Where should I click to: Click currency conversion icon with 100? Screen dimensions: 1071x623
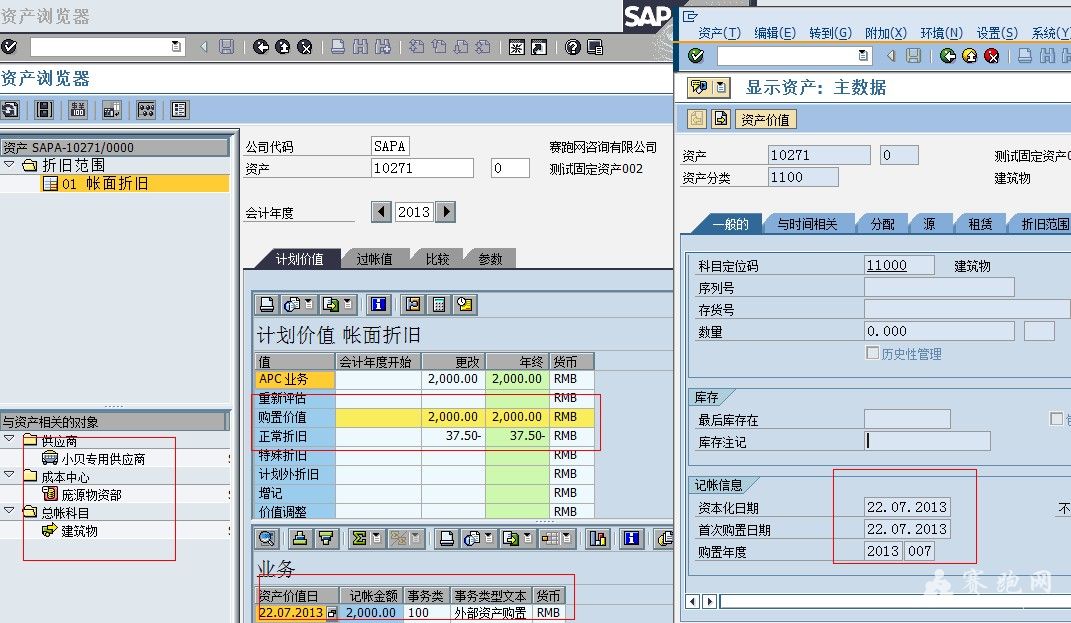(x=78, y=109)
